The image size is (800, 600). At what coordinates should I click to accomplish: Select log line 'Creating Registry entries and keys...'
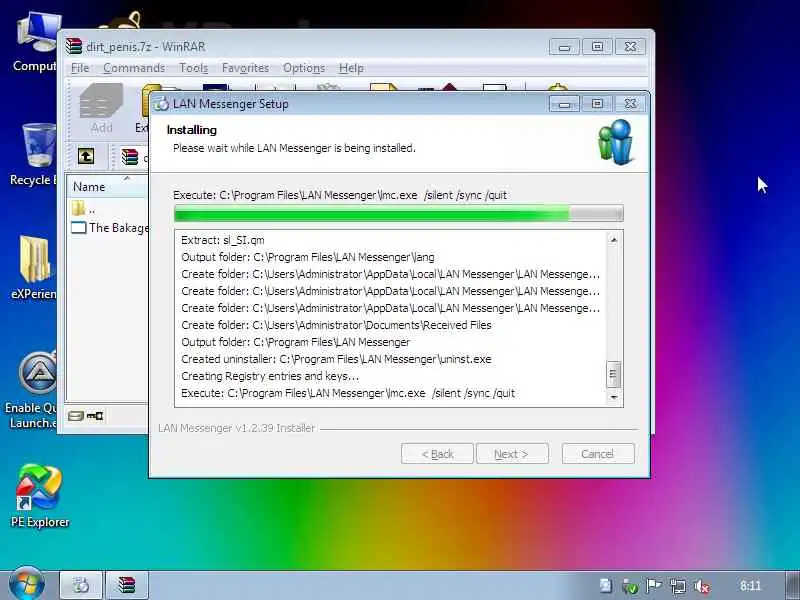click(x=270, y=376)
